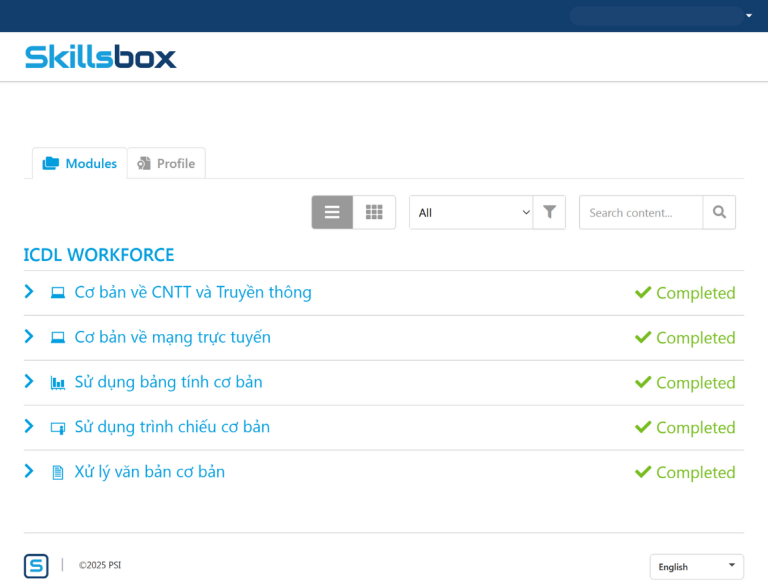Open the Profile tab
This screenshot has height=582, width=768.
[x=166, y=163]
